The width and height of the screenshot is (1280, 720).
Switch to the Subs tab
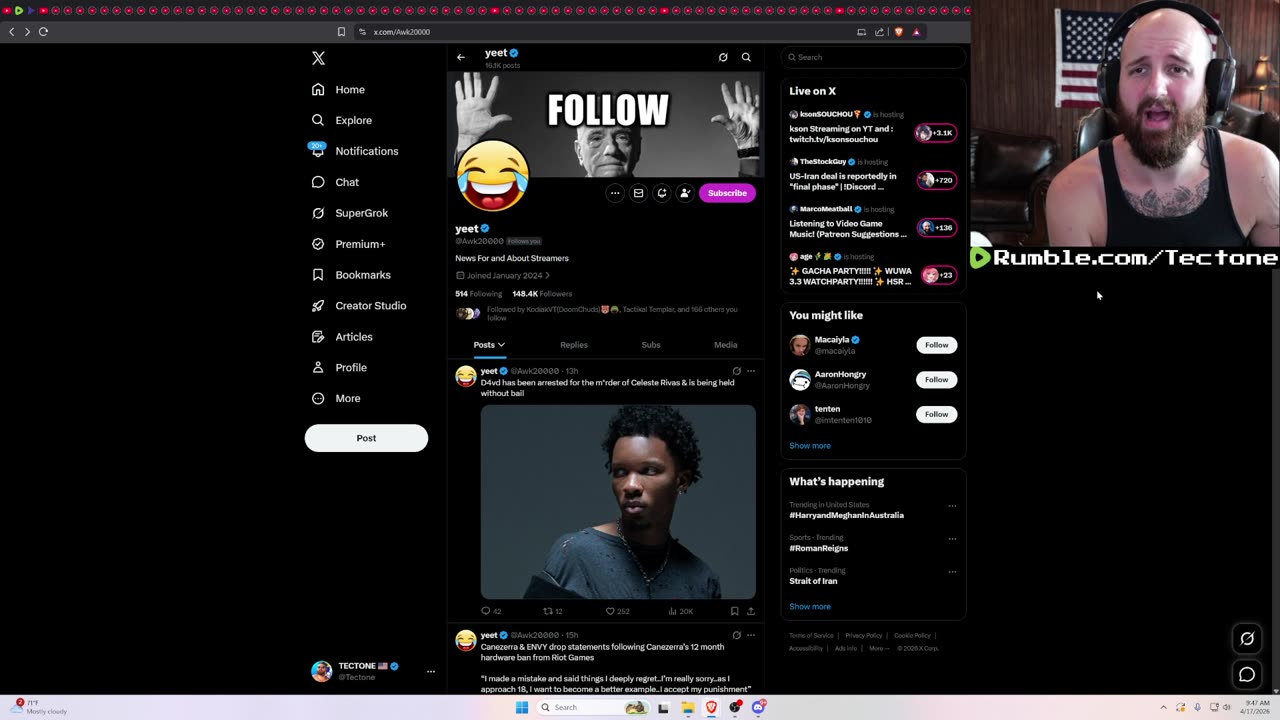[x=651, y=345]
